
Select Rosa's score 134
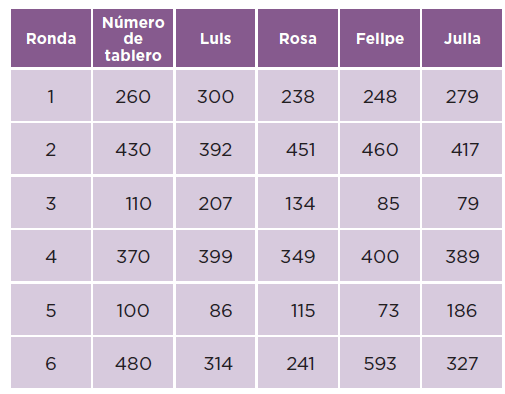(x=298, y=203)
